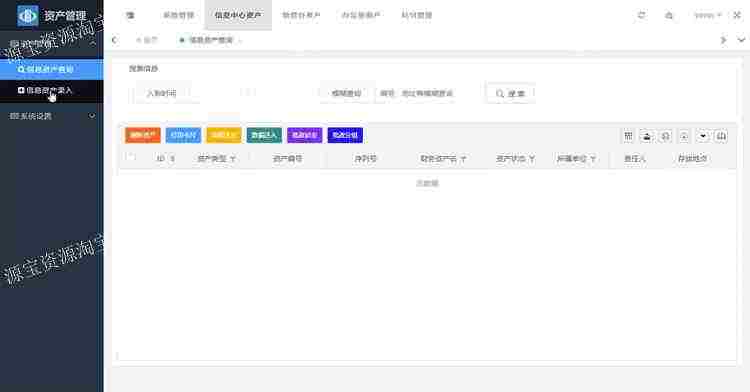The height and width of the screenshot is (392, 750).
Task: Expand the 系统设置 sidebar group
Action: 52,116
